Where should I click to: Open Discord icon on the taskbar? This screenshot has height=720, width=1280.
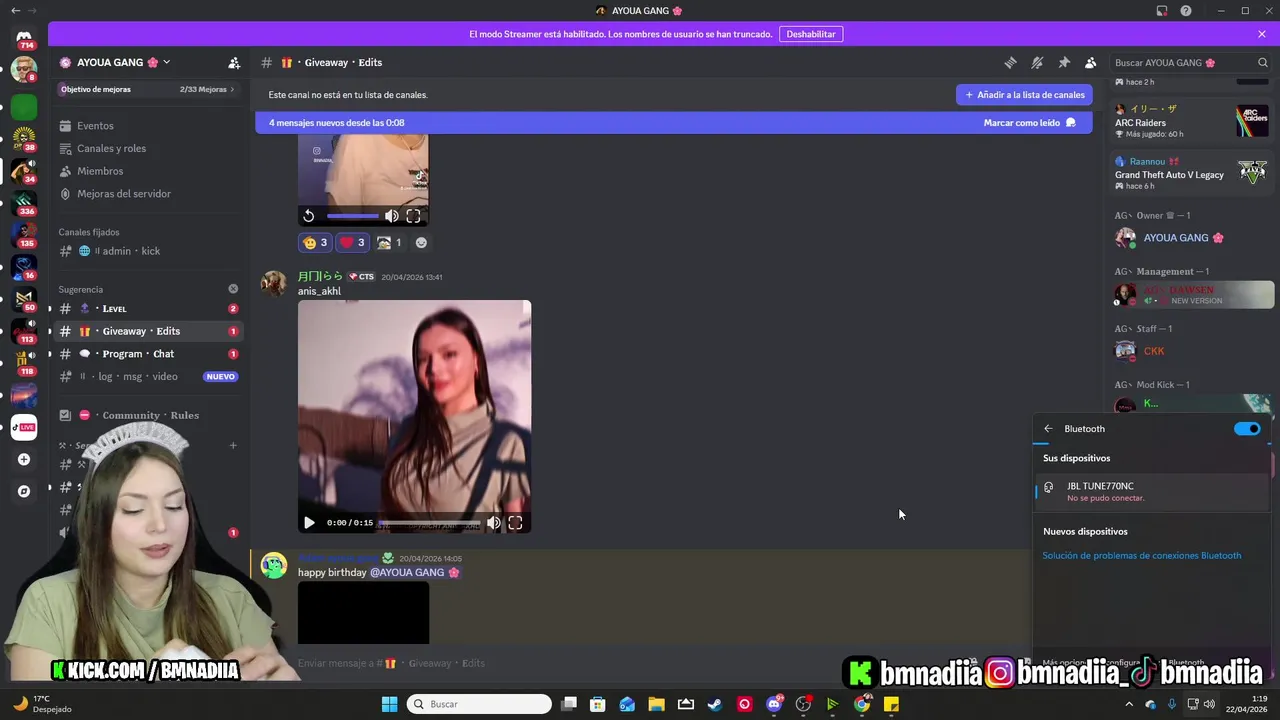(x=774, y=704)
